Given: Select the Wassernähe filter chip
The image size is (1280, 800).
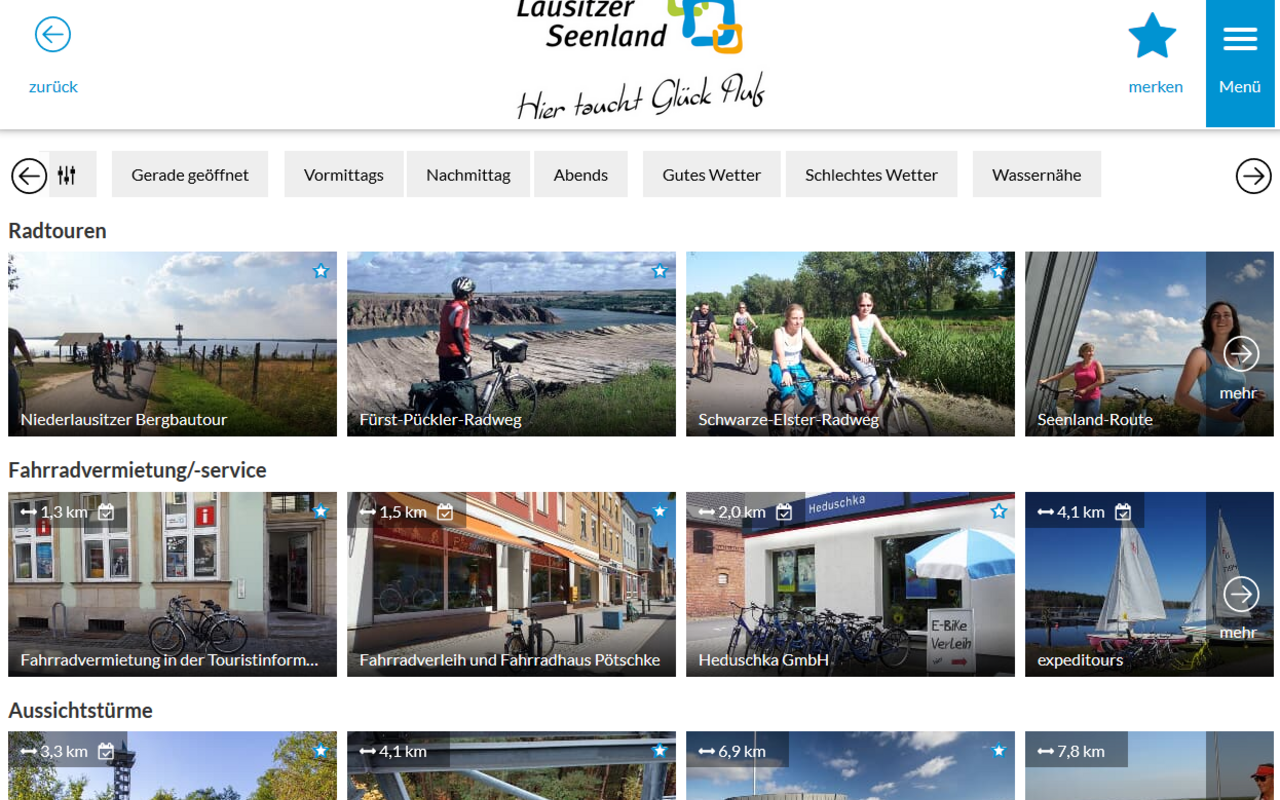Looking at the screenshot, I should [x=1036, y=174].
